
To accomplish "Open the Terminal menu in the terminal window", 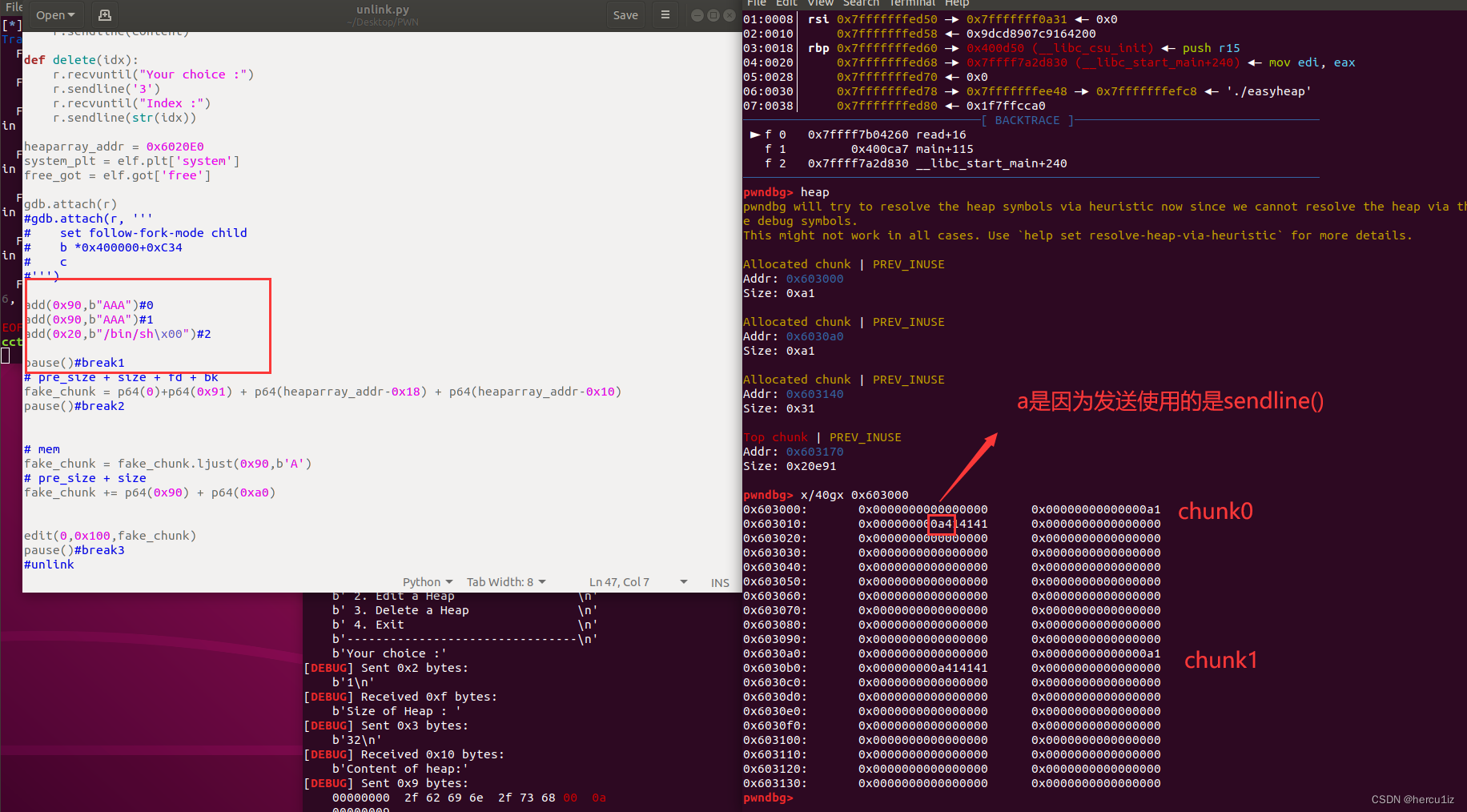I will (x=912, y=4).
